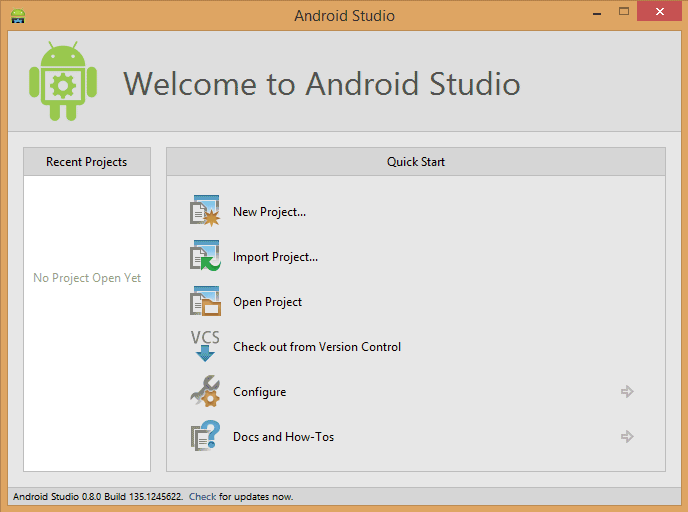This screenshot has height=512, width=688.
Task: Choose Import Project... label
Action: pyautogui.click(x=275, y=257)
